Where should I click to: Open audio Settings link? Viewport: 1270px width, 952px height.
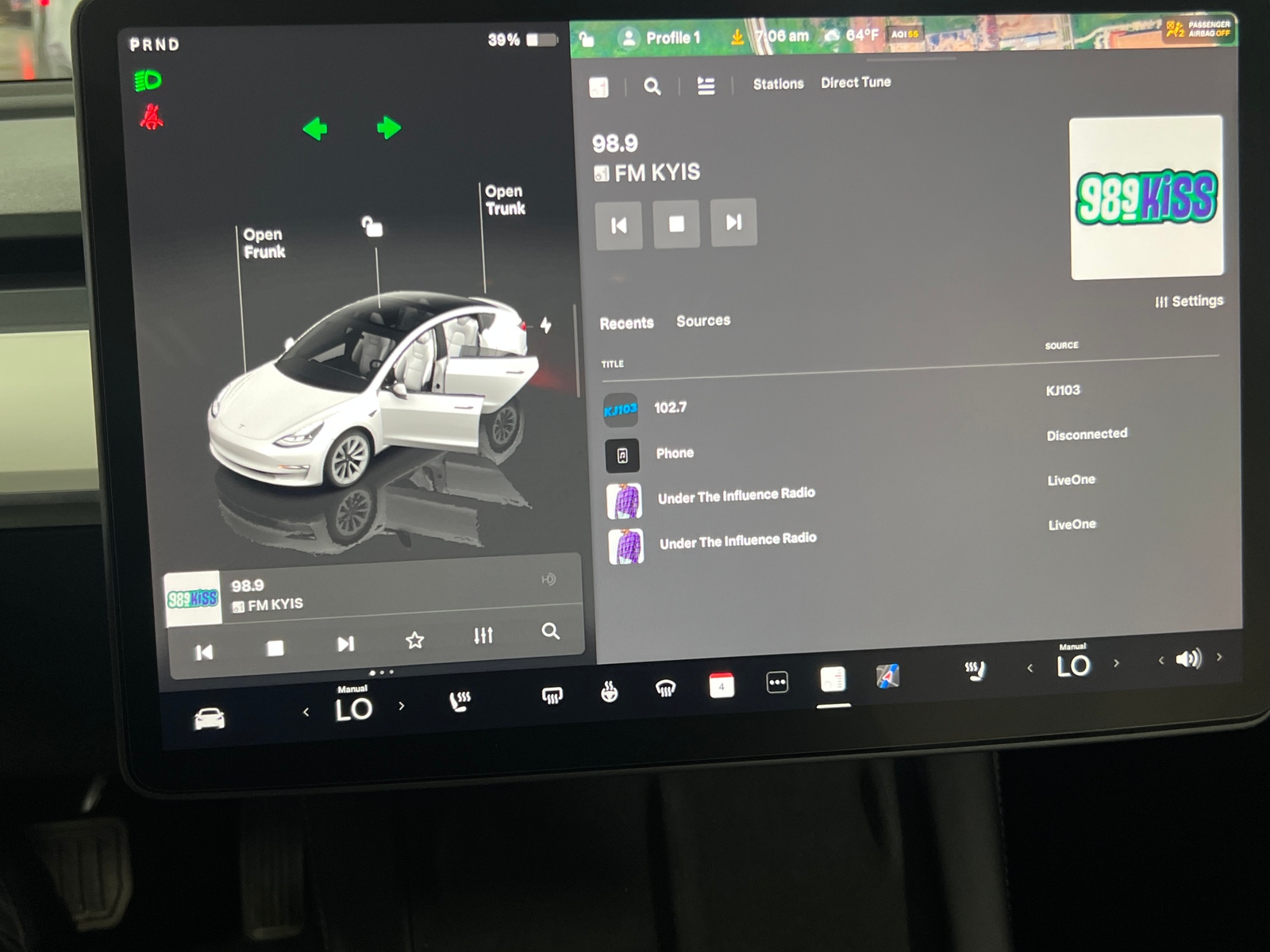point(1189,301)
